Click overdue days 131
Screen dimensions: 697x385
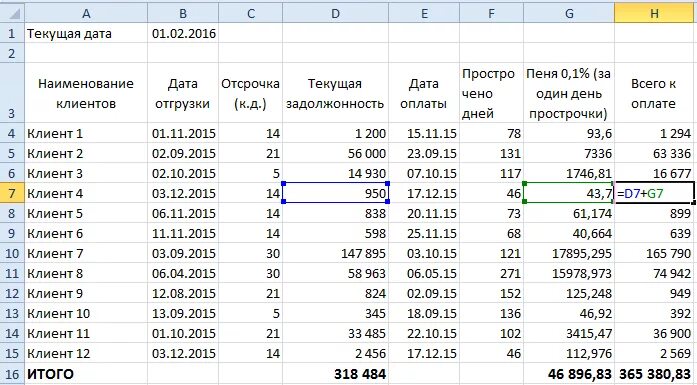(492, 153)
